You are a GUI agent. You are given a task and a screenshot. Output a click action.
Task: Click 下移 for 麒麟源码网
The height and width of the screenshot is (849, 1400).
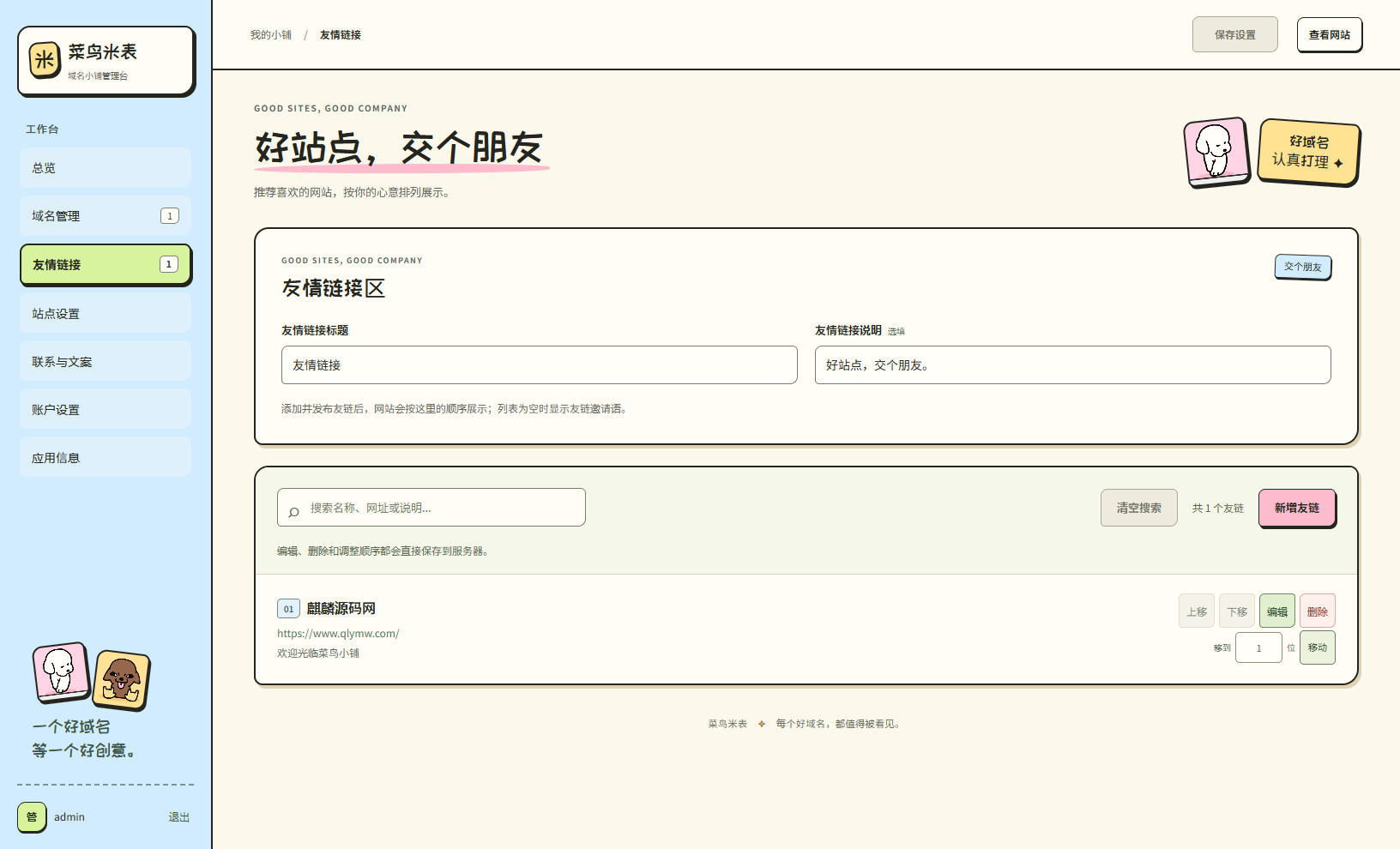coord(1237,611)
